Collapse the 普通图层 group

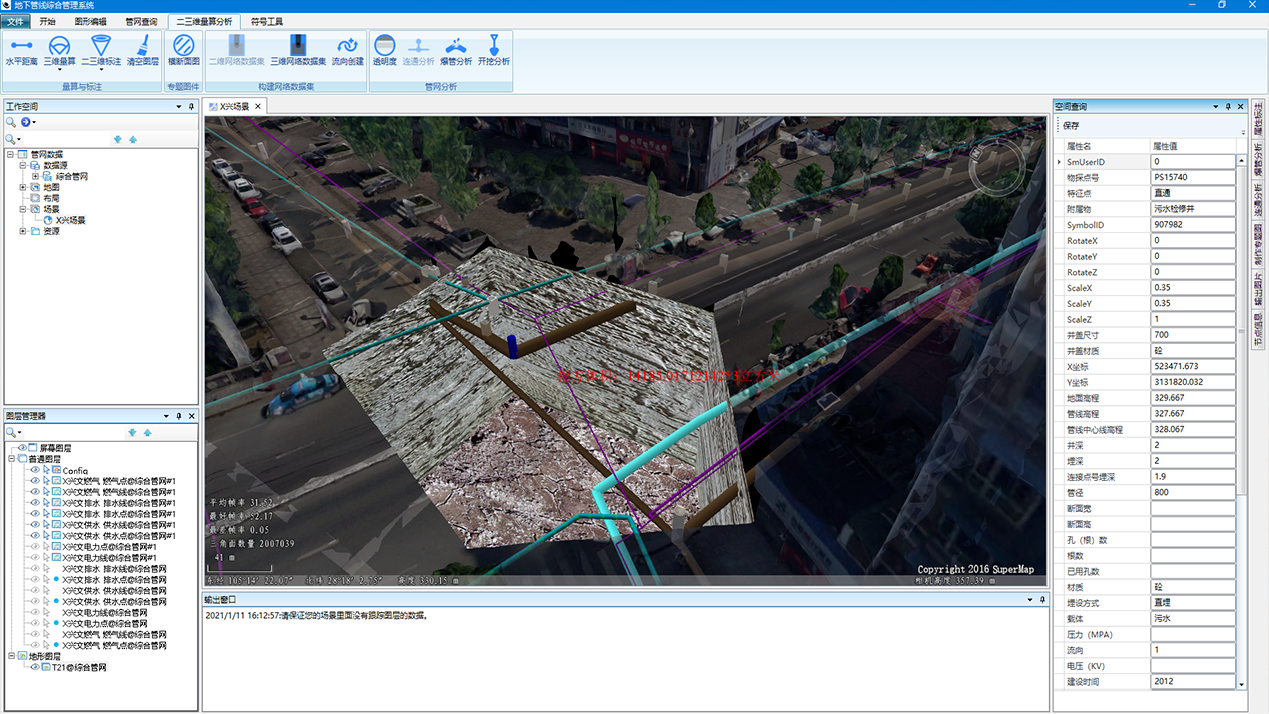click(11, 459)
